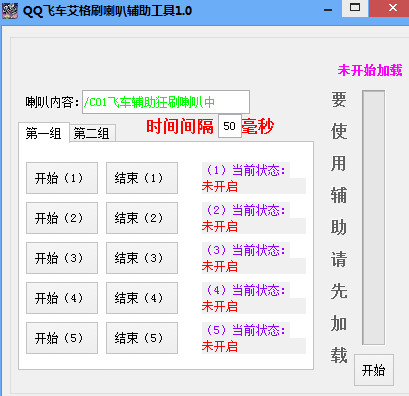The image size is (409, 396).
Task: Click the （1）当前状态 label
Action: [x=246, y=170]
